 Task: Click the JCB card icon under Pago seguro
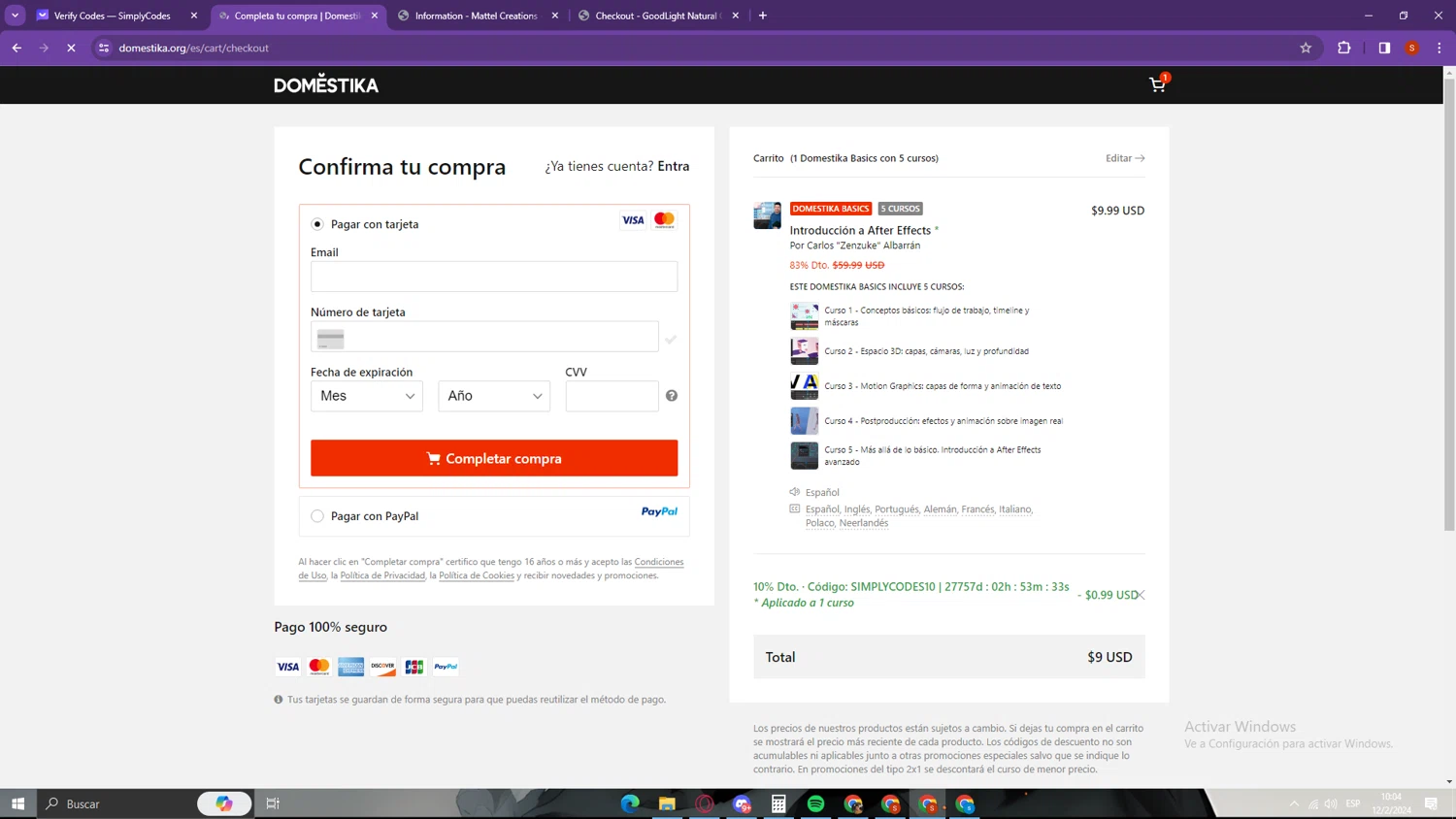(414, 667)
